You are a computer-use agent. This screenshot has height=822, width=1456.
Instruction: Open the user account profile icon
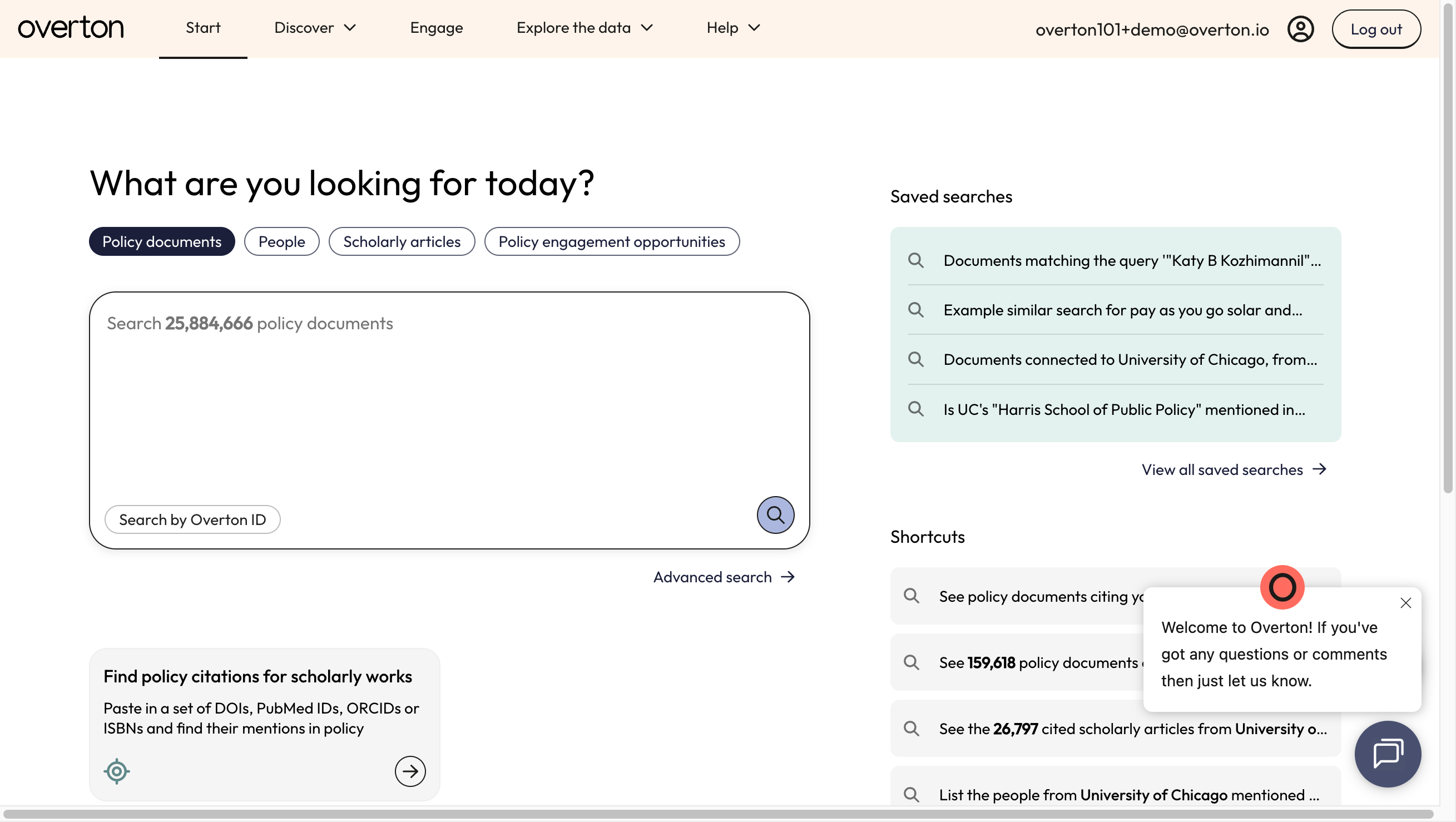[1300, 29]
